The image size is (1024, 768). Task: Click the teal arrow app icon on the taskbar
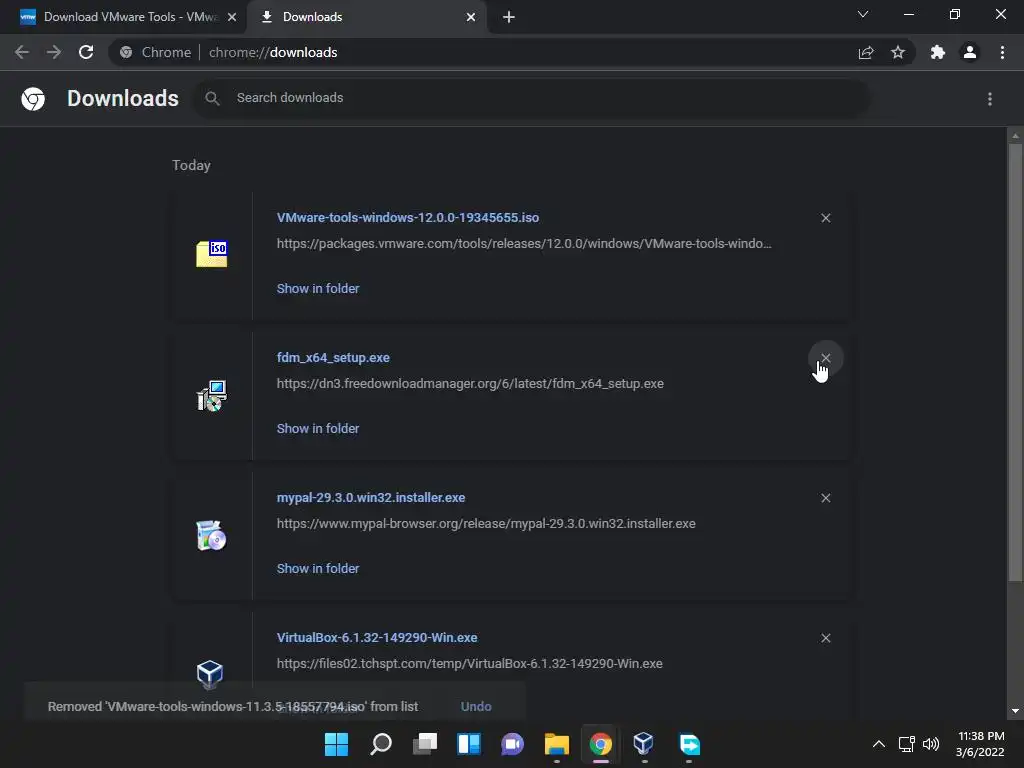(689, 744)
